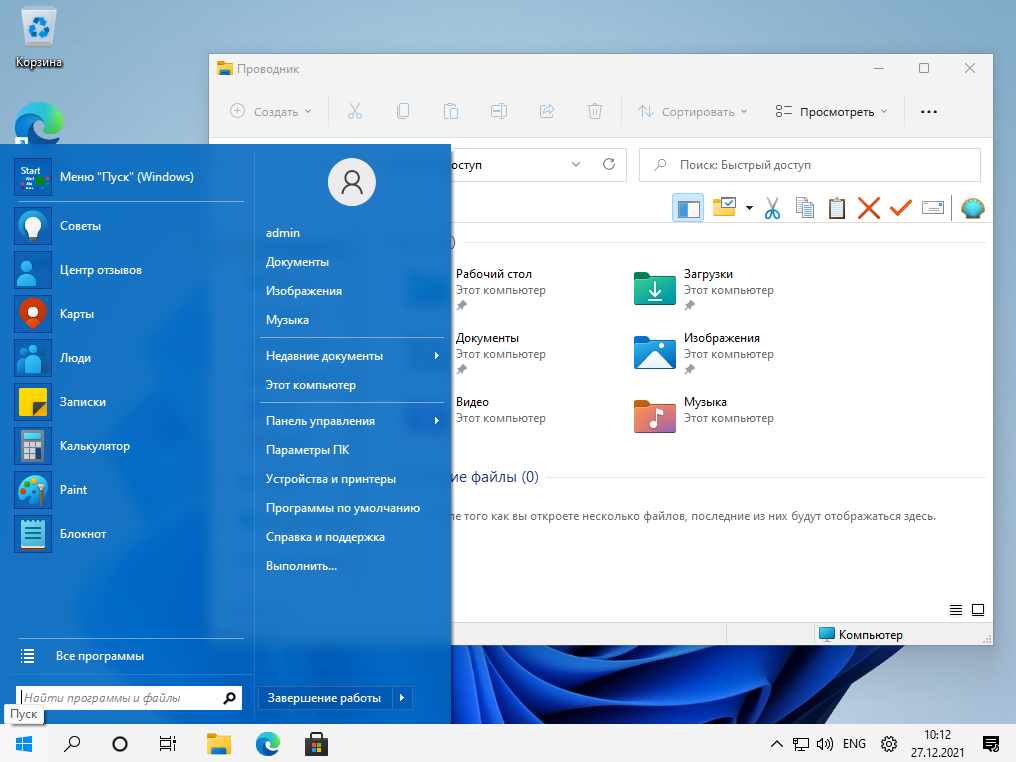The width and height of the screenshot is (1016, 762).
Task: Open the Просмотреть dropdown in Explorer
Action: (x=831, y=112)
